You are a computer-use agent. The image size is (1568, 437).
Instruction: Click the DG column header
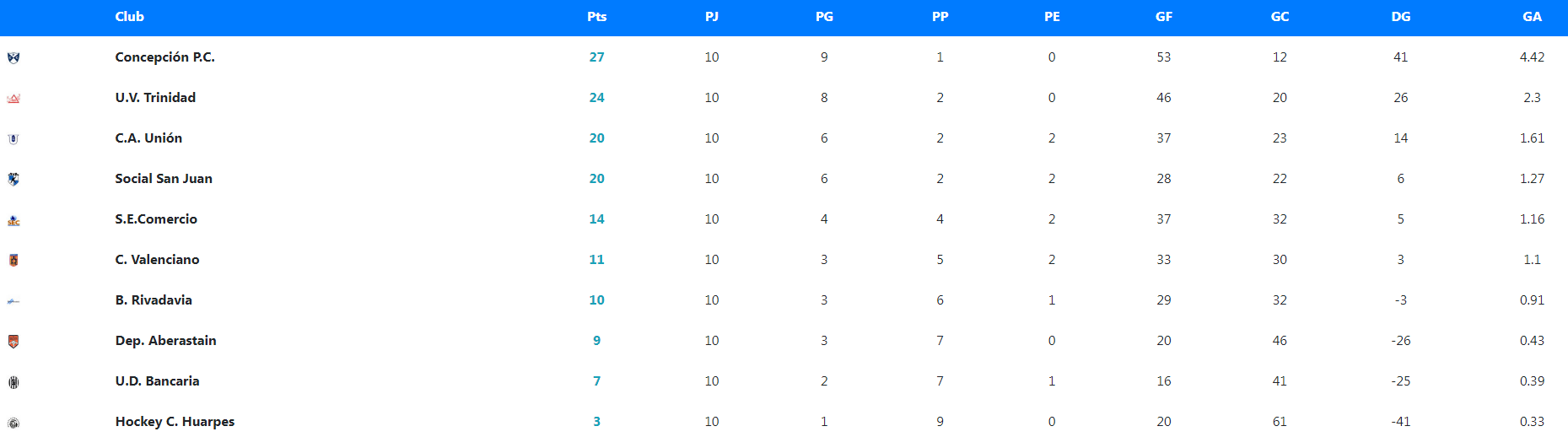tap(1400, 17)
